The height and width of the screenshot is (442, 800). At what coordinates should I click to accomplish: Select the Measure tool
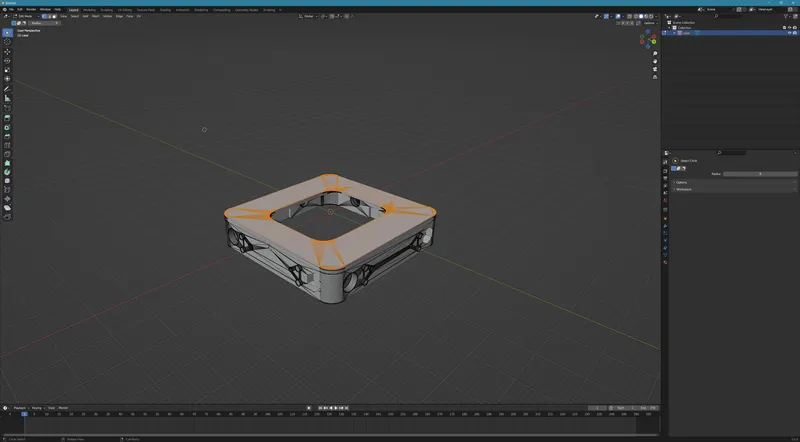point(7,98)
